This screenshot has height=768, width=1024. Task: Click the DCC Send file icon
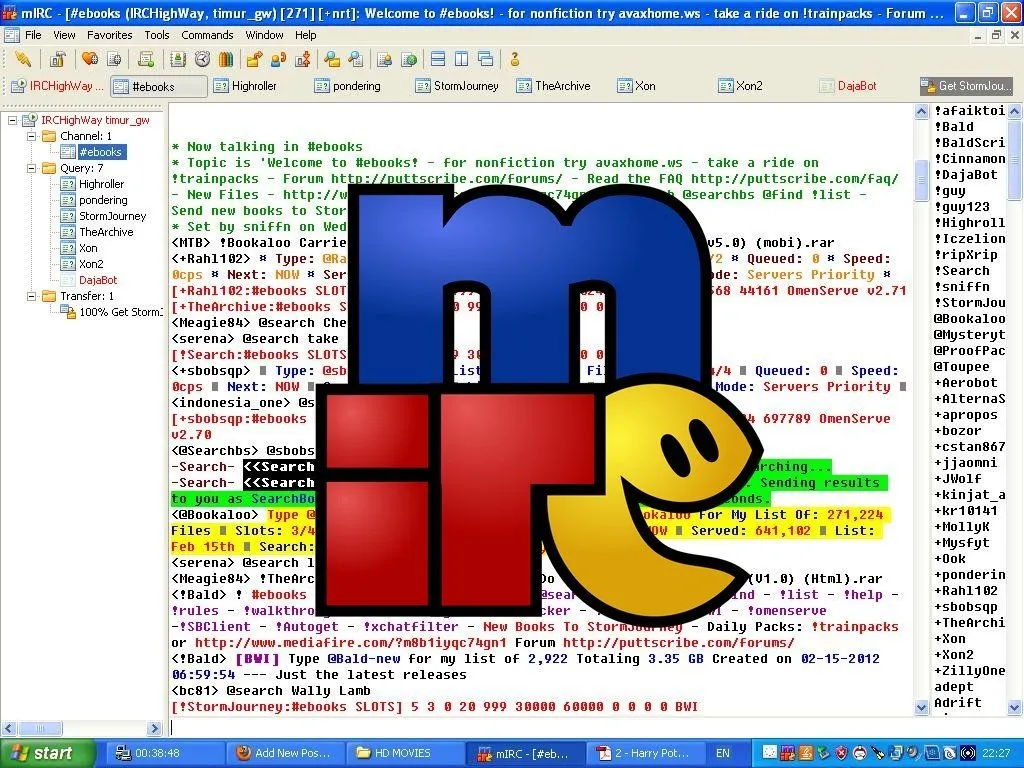point(255,59)
